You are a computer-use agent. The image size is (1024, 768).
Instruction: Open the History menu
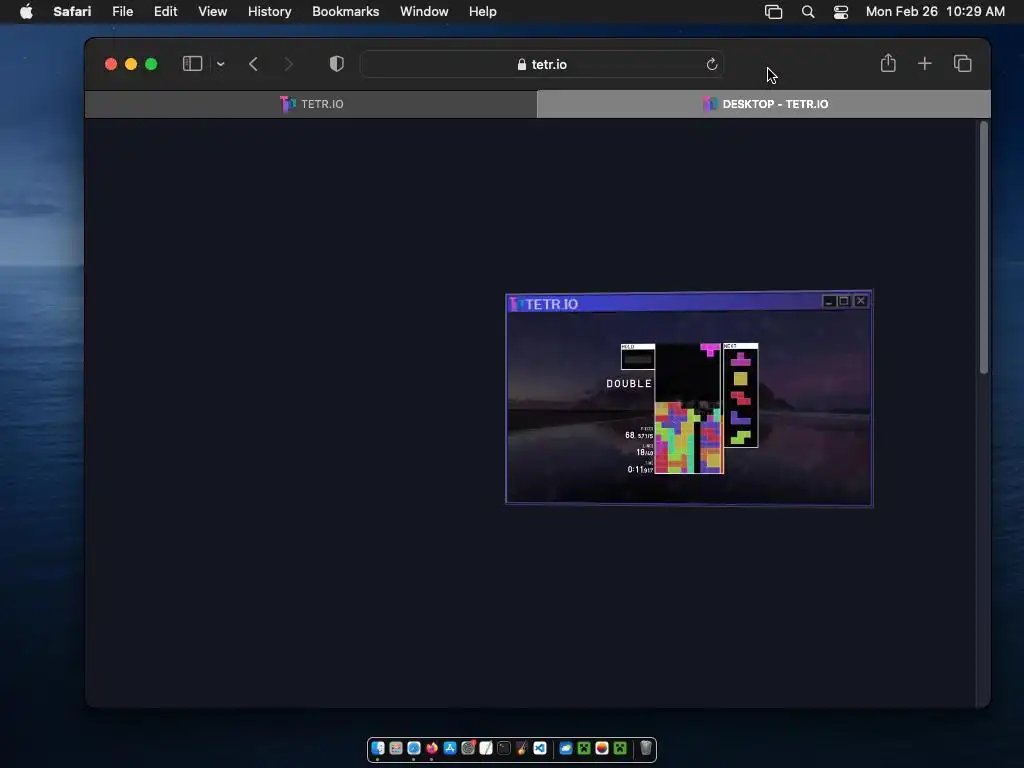(269, 11)
